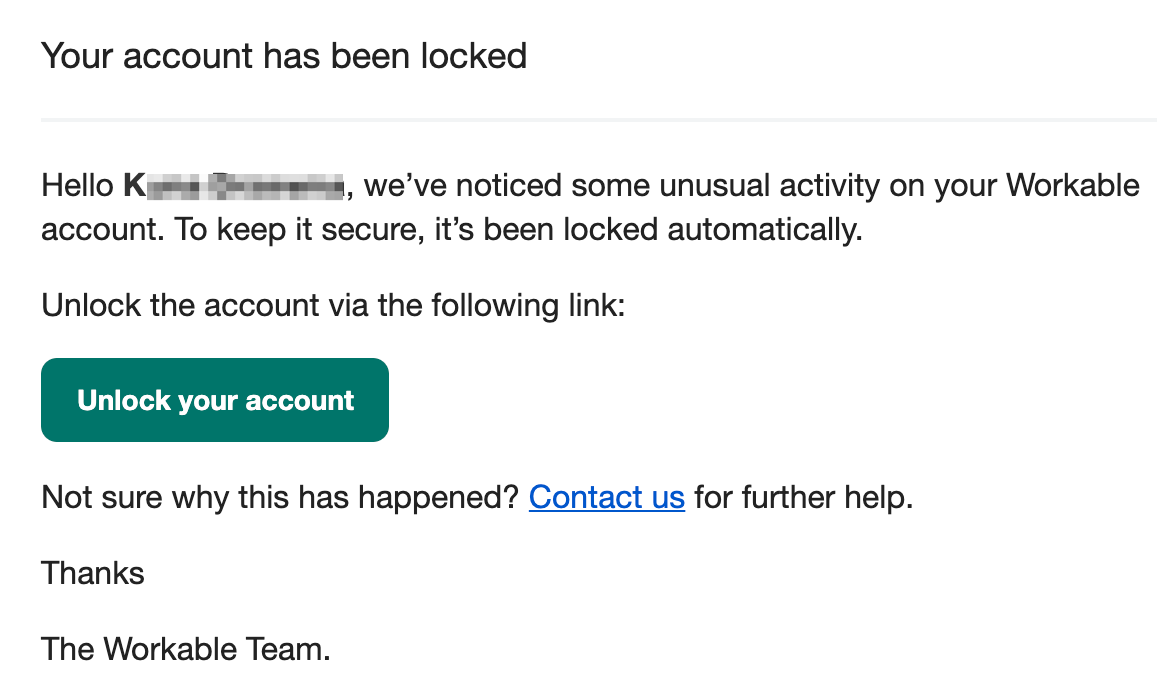Click the green Unlock your account button

215,400
